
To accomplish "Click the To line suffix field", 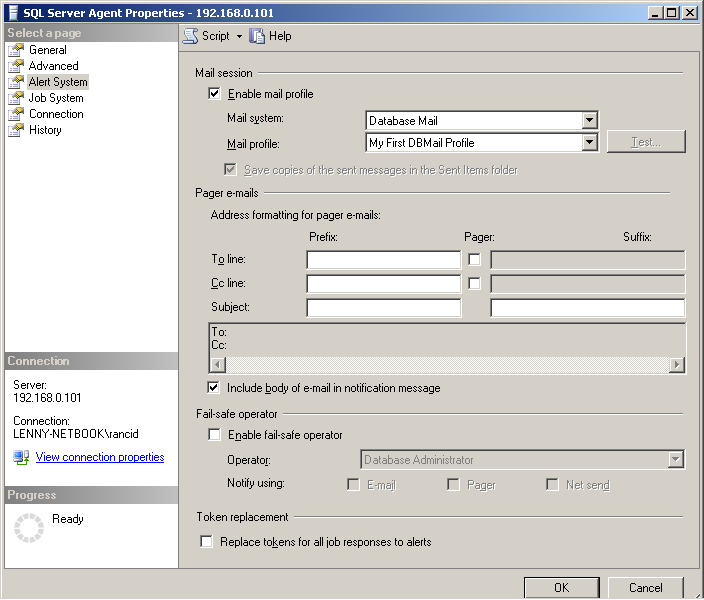I will 588,260.
